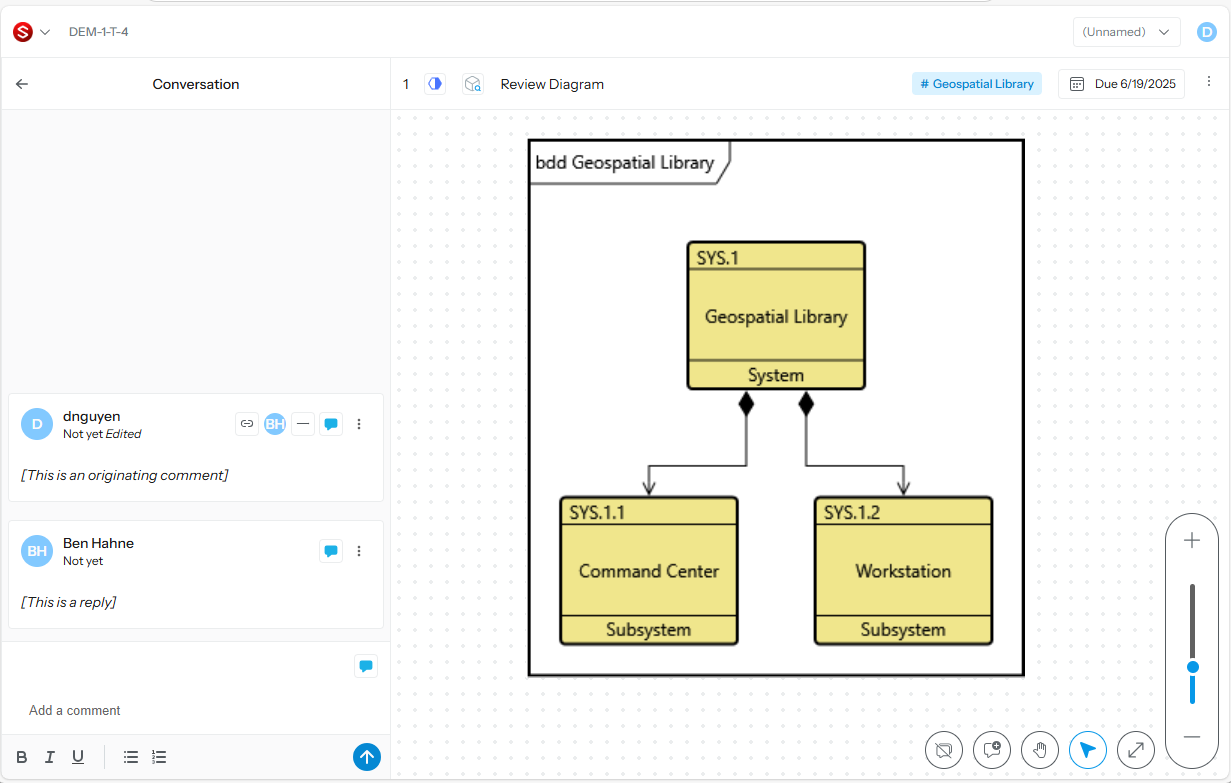Image resolution: width=1231 pixels, height=783 pixels.
Task: Click the hide comments icon on canvas
Action: point(944,749)
